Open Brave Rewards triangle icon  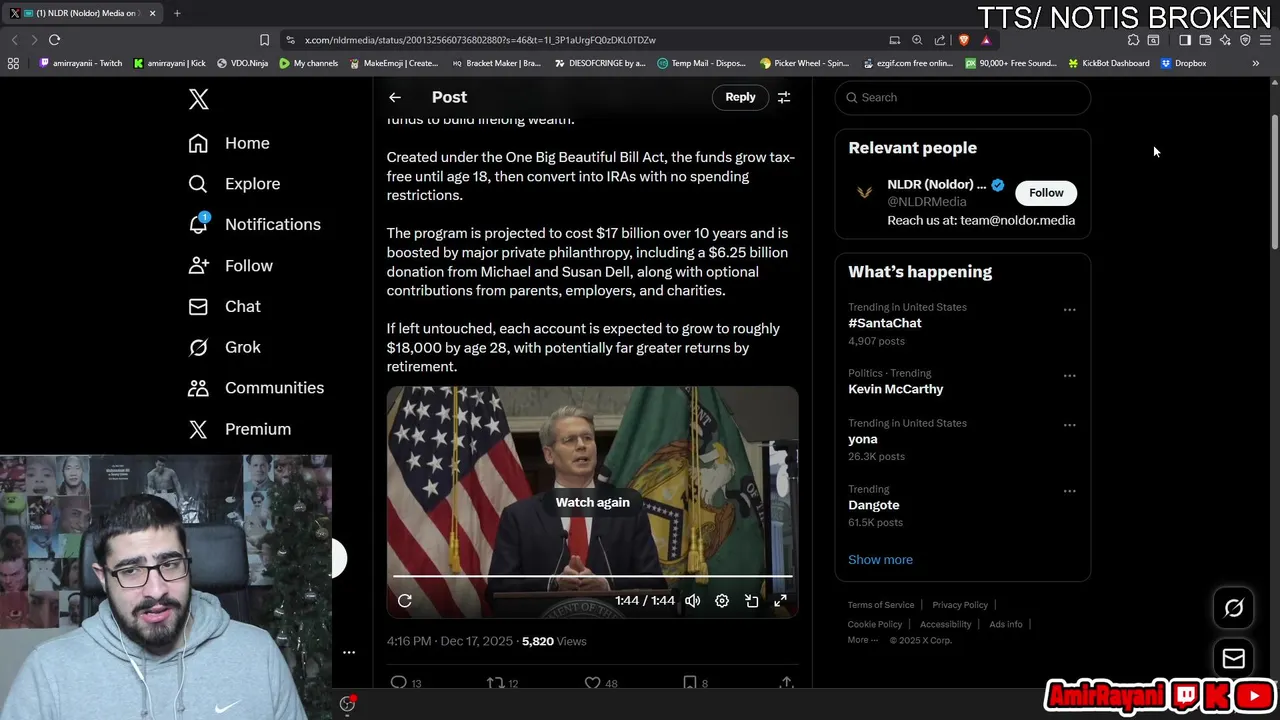(x=986, y=40)
